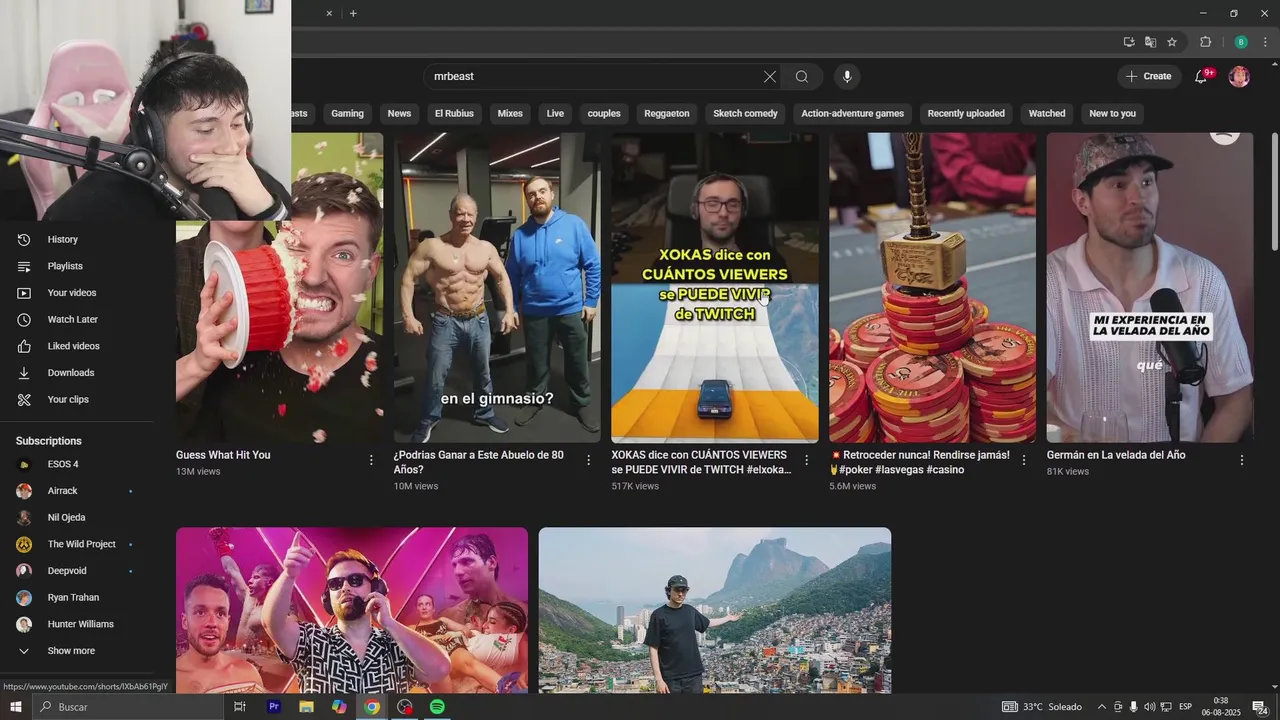
Task: Play the XOKAS Twitch viewers short thumbnail
Action: [x=715, y=288]
